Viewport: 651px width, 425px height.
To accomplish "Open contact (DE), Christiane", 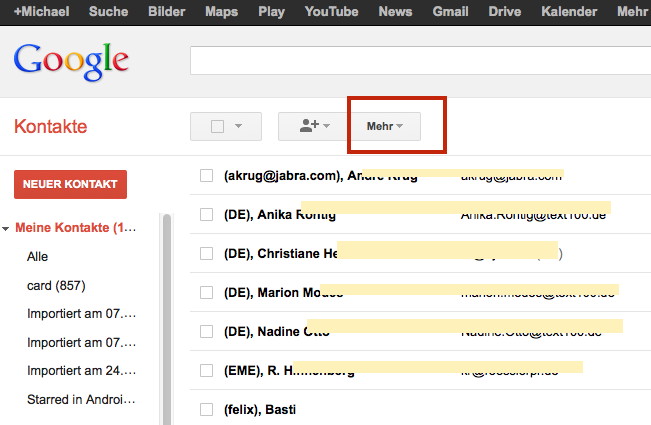I will pyautogui.click(x=281, y=254).
